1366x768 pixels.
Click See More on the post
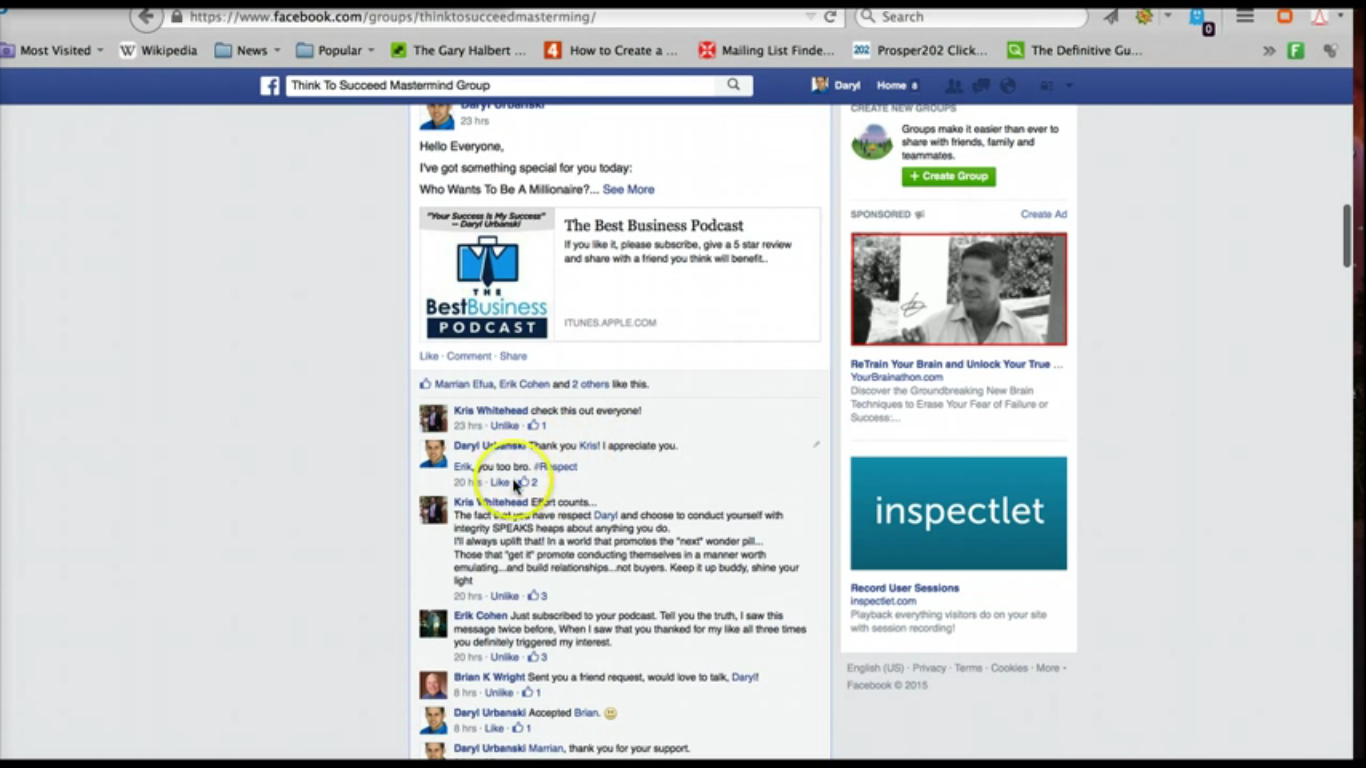[x=628, y=189]
